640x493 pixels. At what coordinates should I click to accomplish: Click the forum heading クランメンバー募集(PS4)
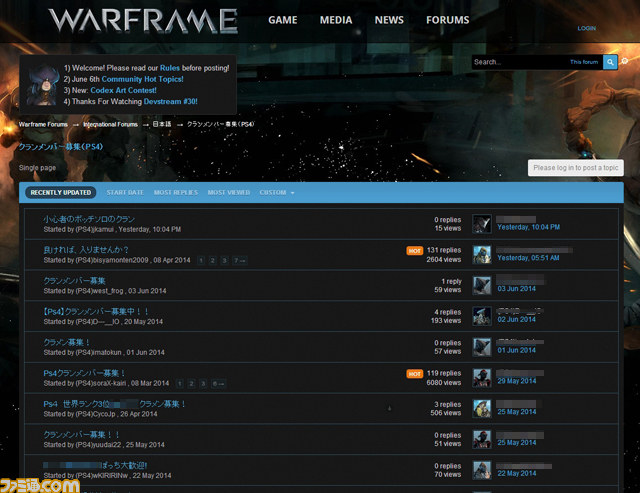(x=61, y=147)
